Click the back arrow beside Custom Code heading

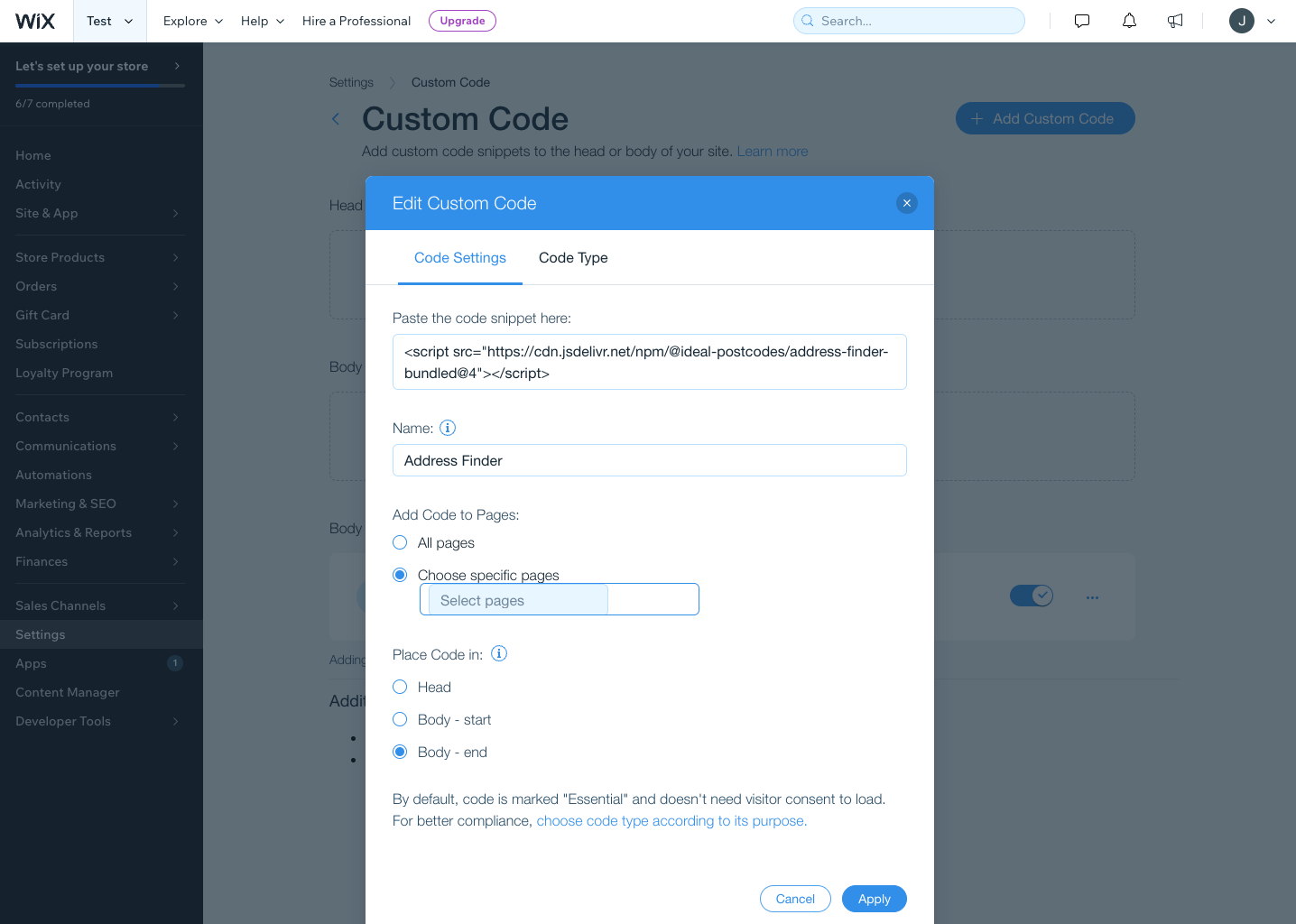click(x=335, y=118)
